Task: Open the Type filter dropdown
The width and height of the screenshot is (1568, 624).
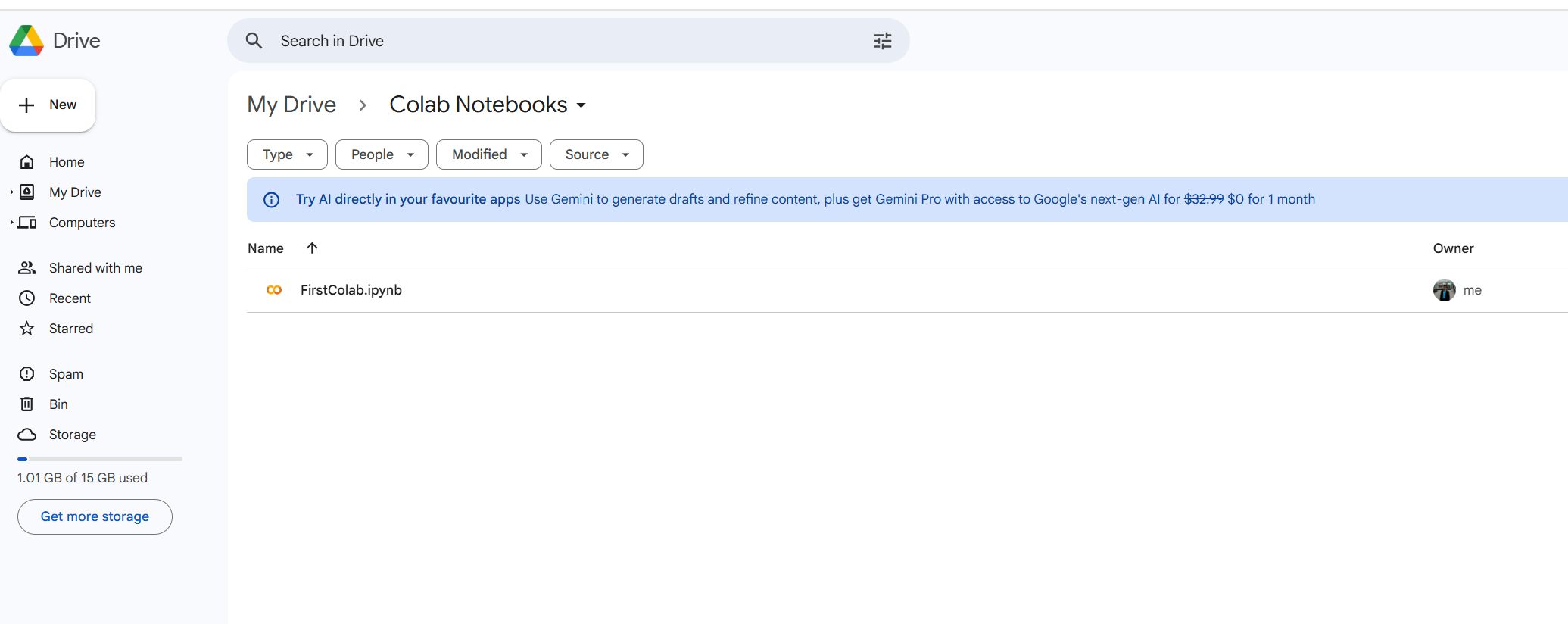Action: [287, 154]
